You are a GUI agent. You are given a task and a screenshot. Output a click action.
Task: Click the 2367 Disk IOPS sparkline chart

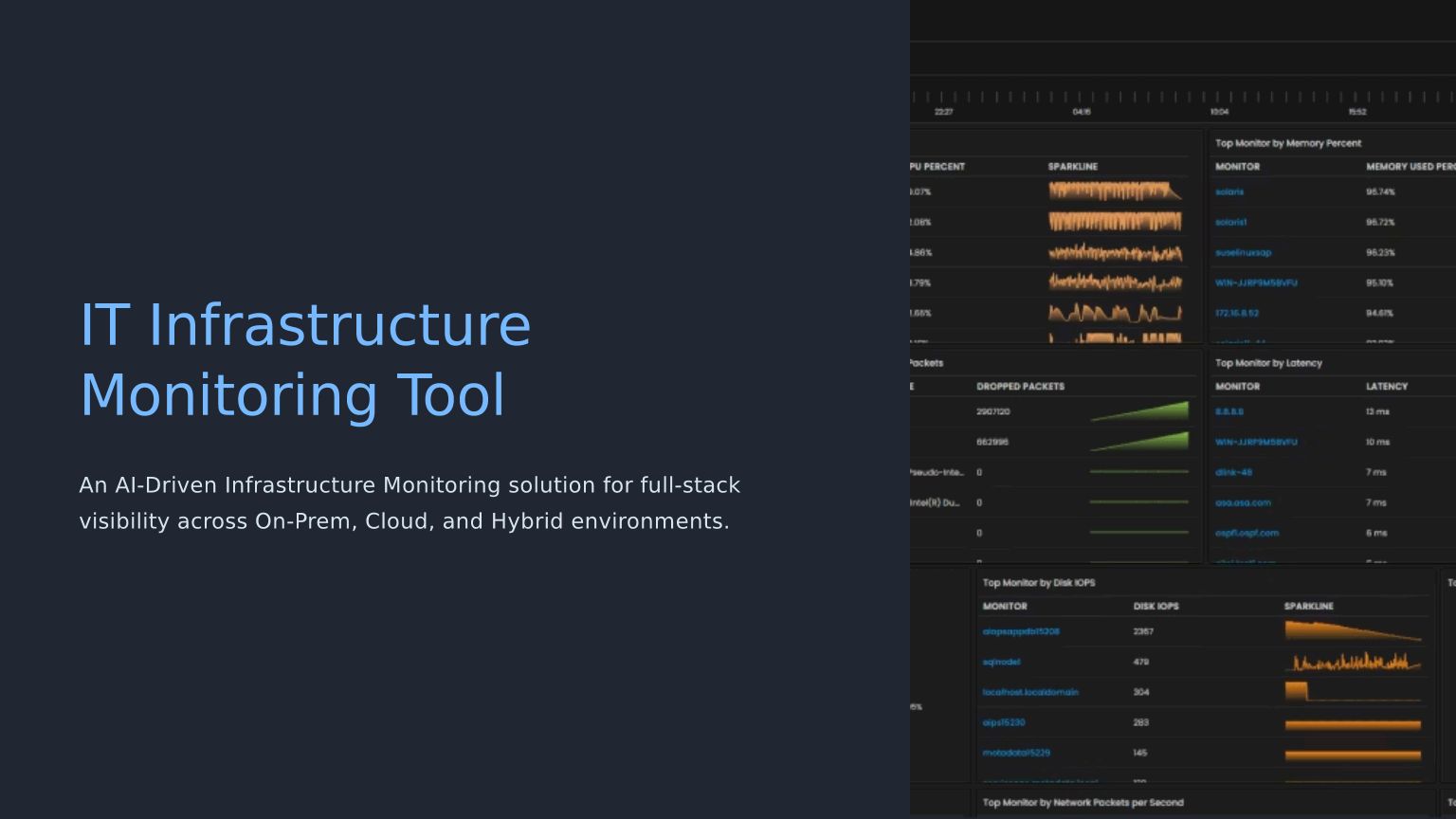(1353, 631)
